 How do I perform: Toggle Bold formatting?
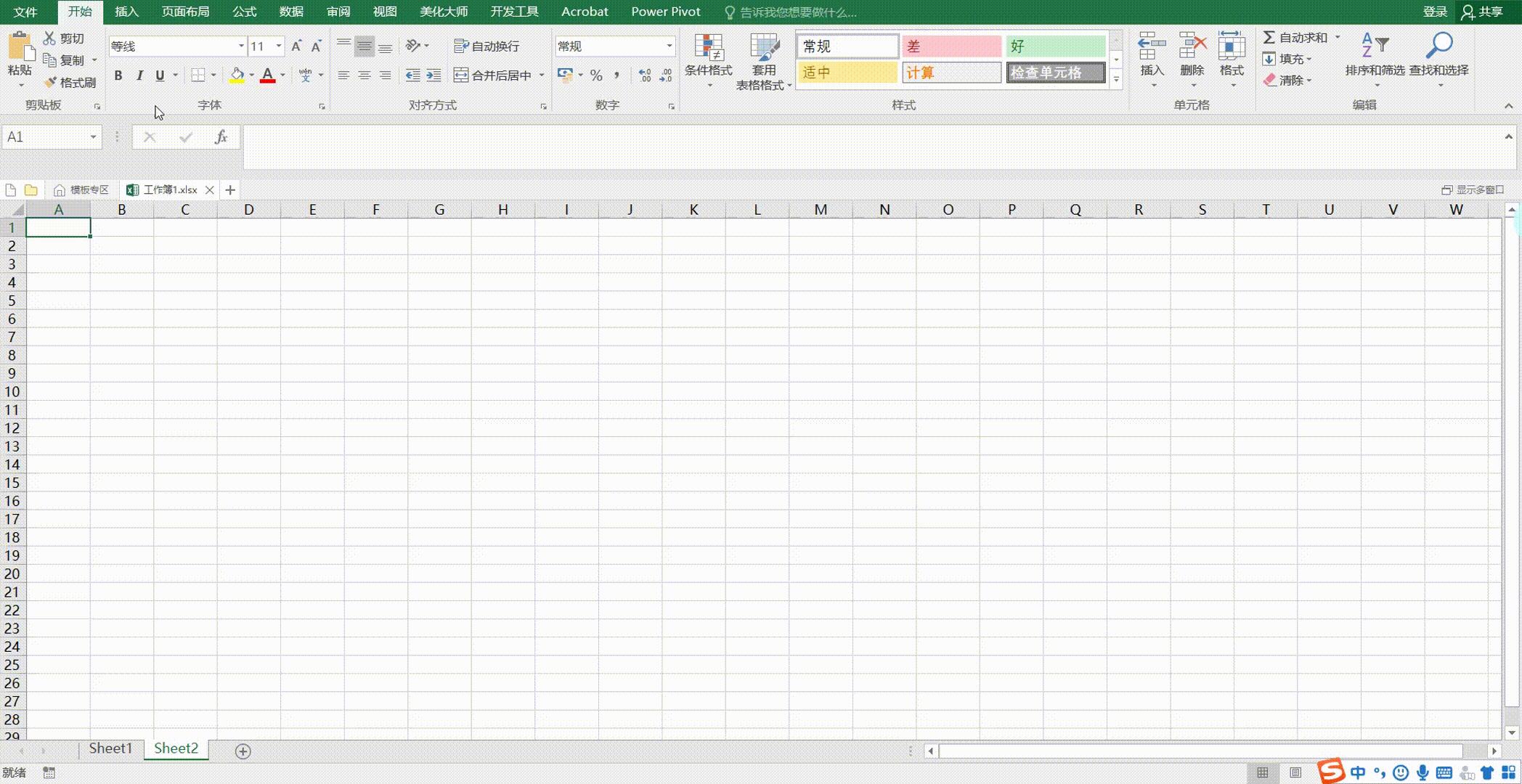[x=118, y=75]
